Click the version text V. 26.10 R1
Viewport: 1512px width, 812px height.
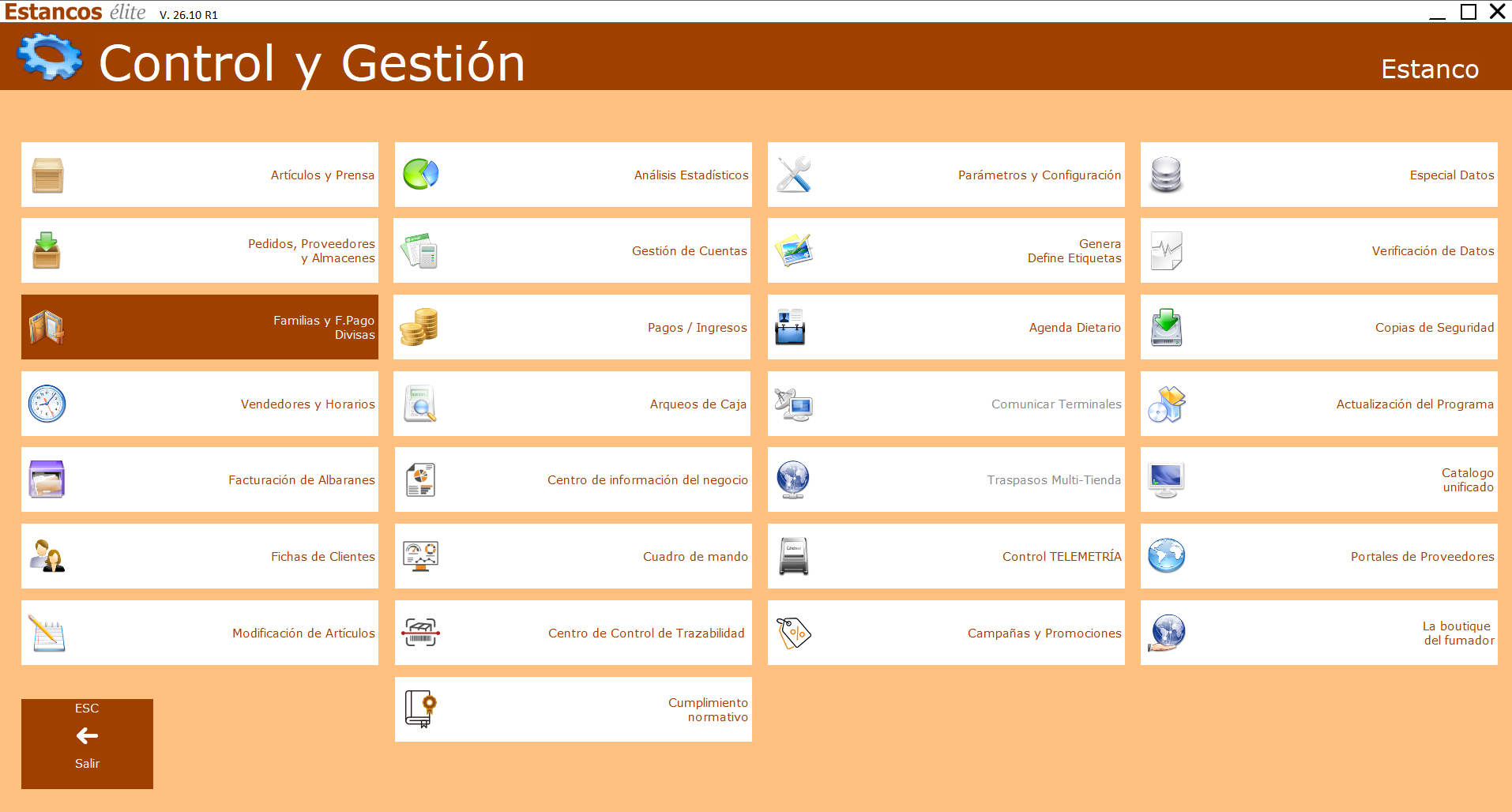click(189, 14)
